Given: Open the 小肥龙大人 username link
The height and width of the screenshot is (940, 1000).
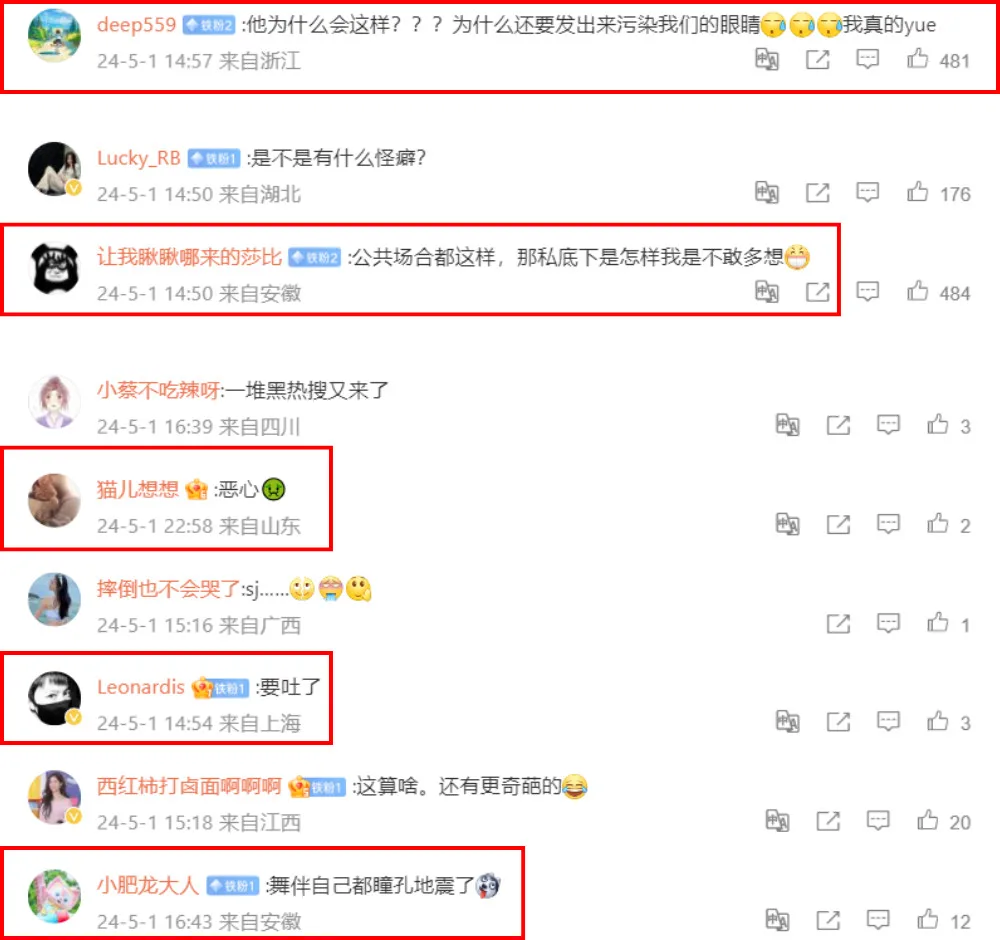Looking at the screenshot, I should pos(147,885).
